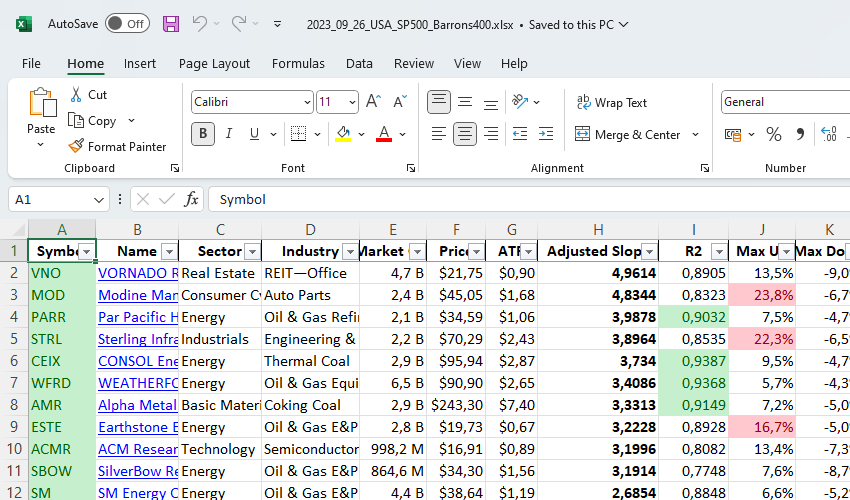Viewport: 850px width, 500px height.
Task: Switch to the Page Layout tab
Action: point(214,63)
